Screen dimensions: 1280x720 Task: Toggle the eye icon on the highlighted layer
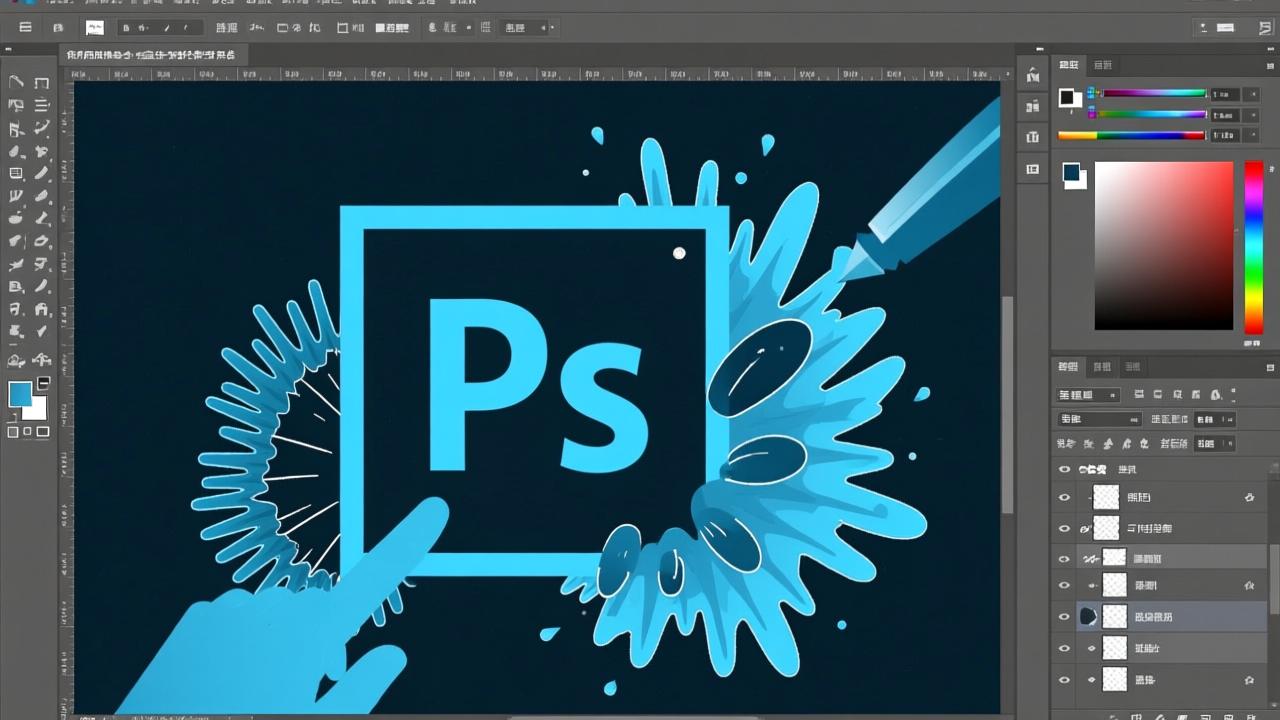click(x=1064, y=615)
